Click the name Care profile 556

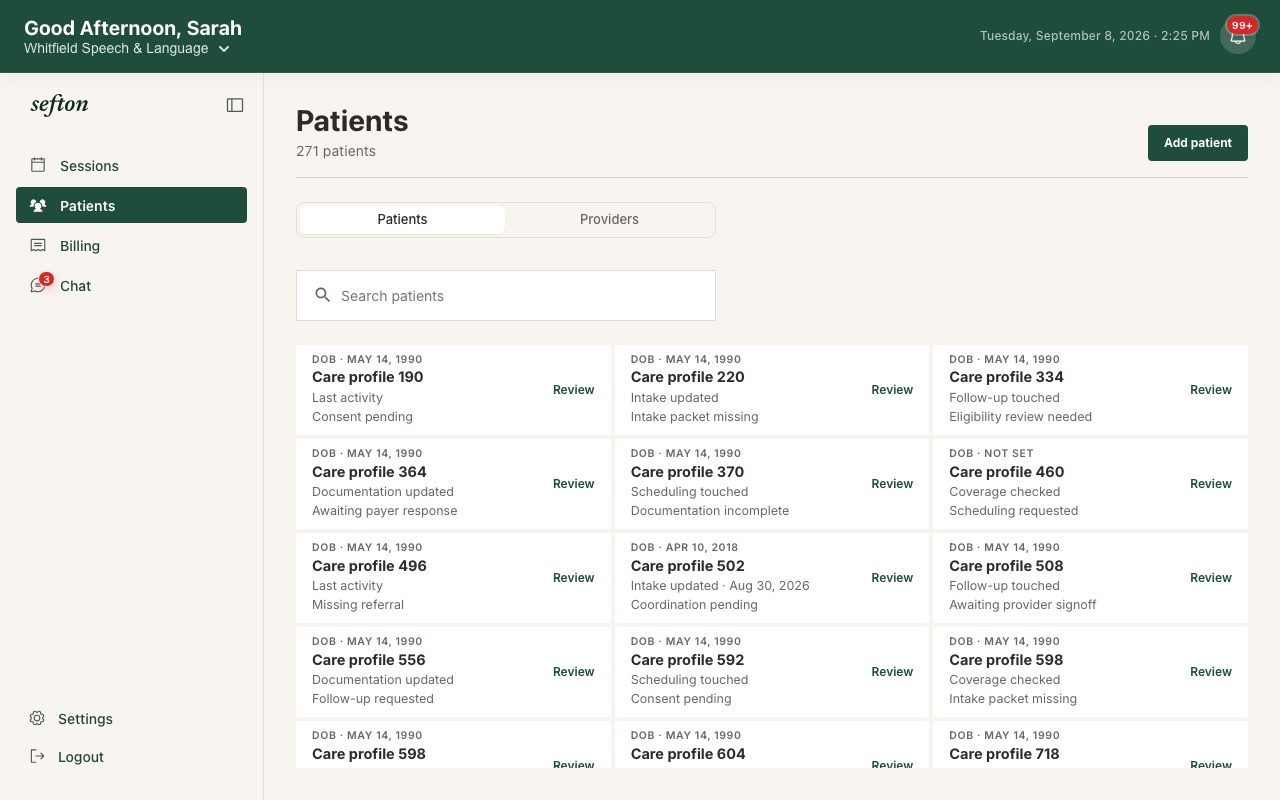coord(368,660)
